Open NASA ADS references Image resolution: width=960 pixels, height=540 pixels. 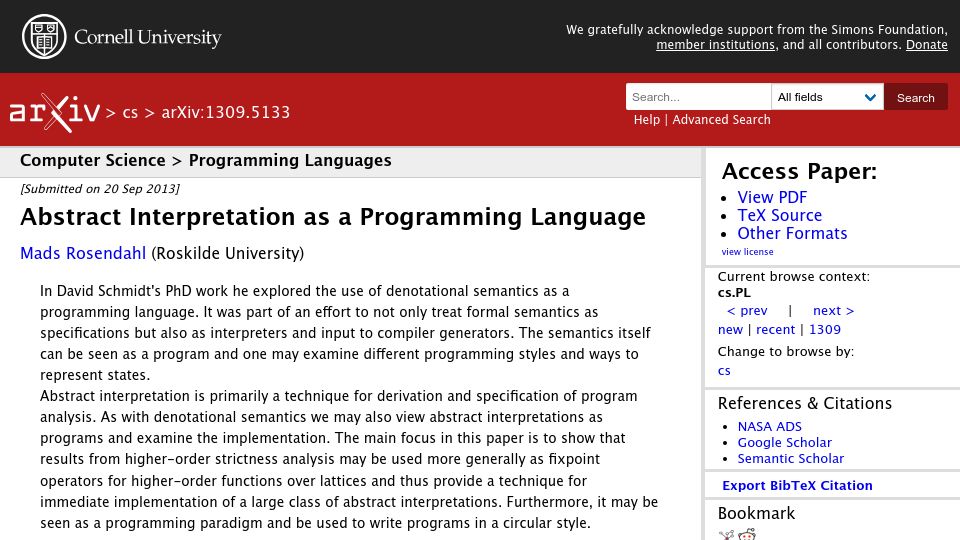(769, 426)
